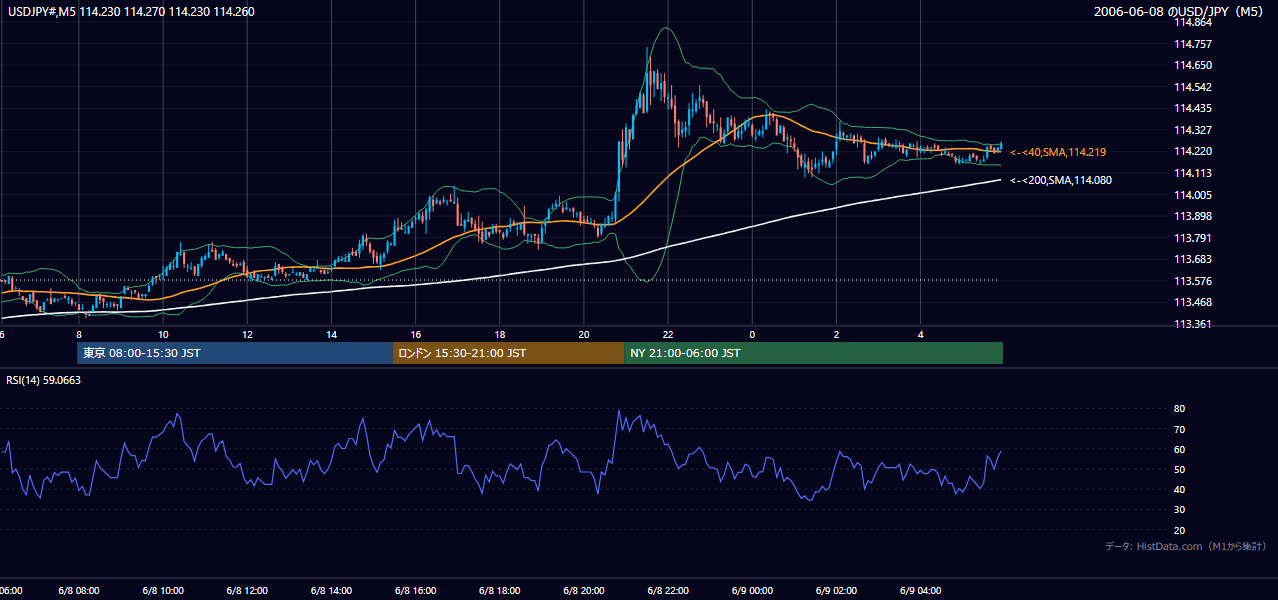This screenshot has height=600, width=1278.
Task: Click the RSI(14) 59.0663 indicator label
Action: click(x=43, y=380)
